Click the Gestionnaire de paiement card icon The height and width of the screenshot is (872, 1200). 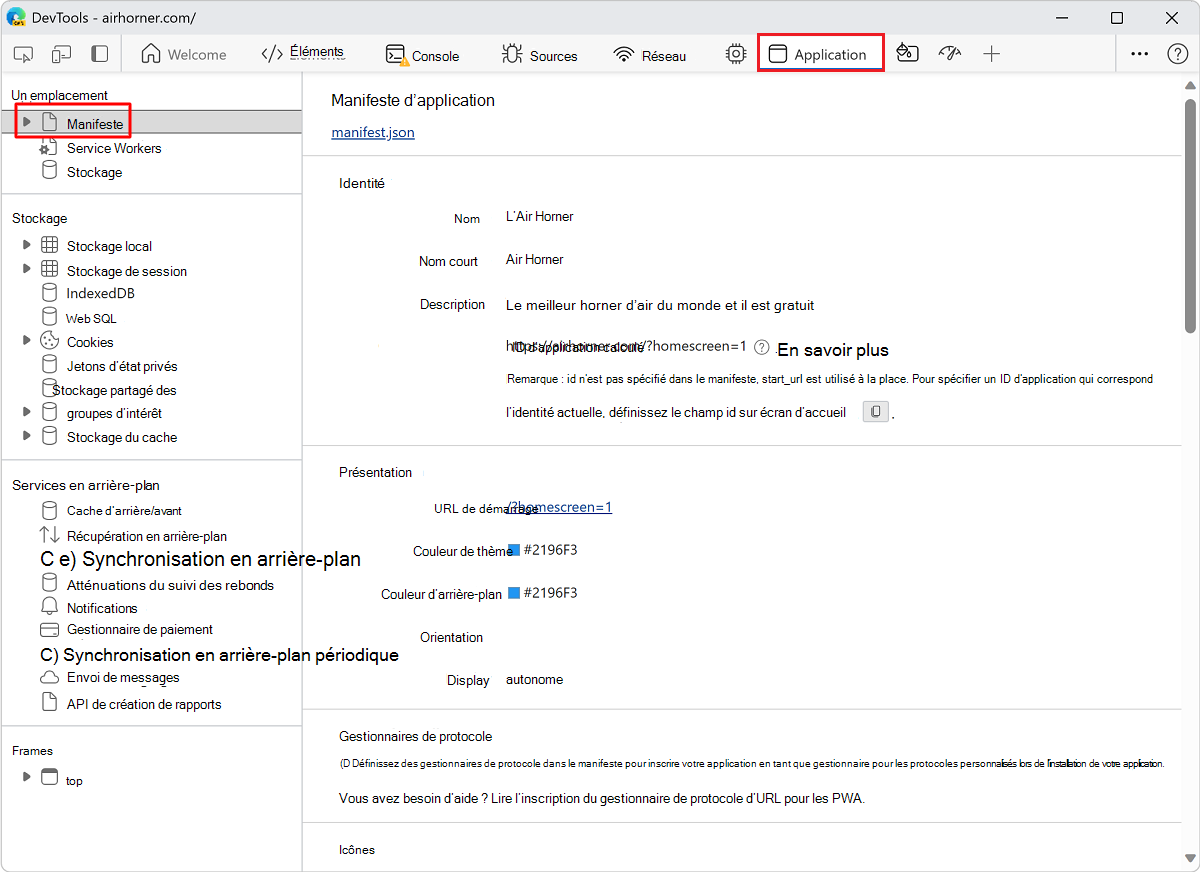click(x=49, y=630)
